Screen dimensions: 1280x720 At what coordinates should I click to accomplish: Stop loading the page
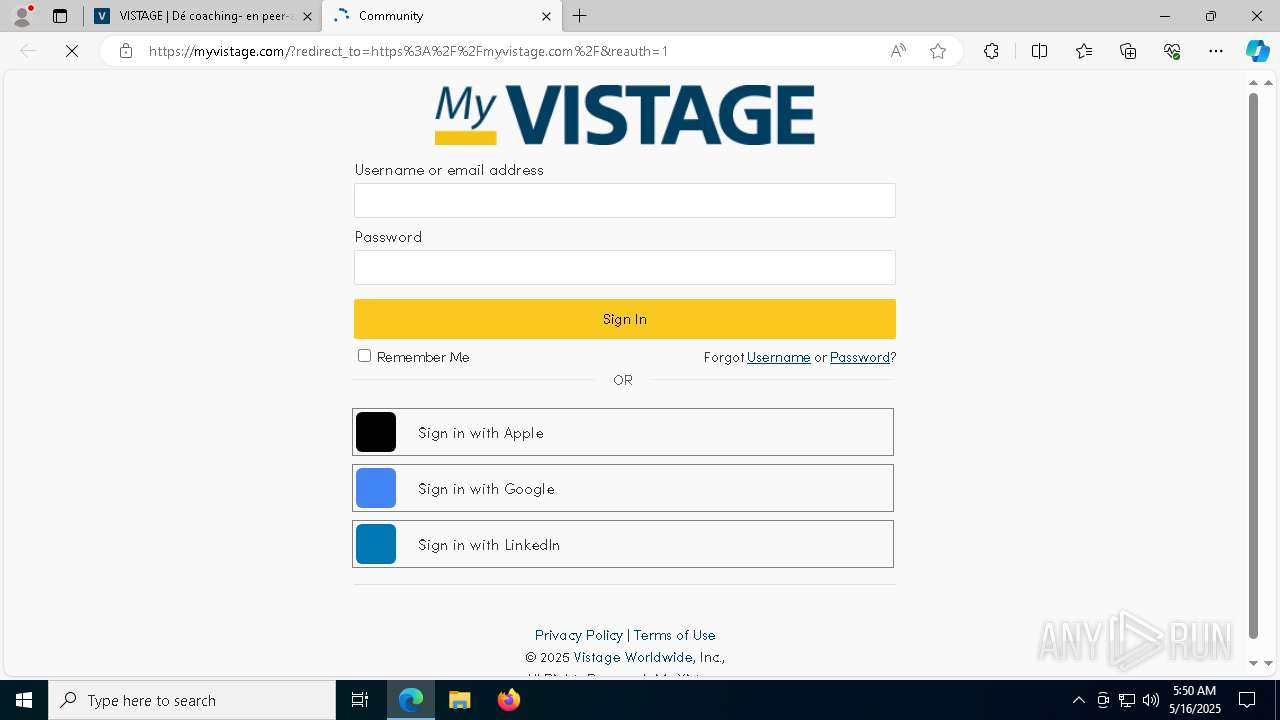tap(72, 51)
